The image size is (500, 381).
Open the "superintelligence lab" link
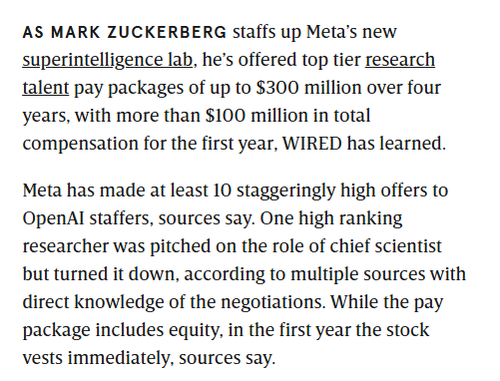click(x=108, y=61)
